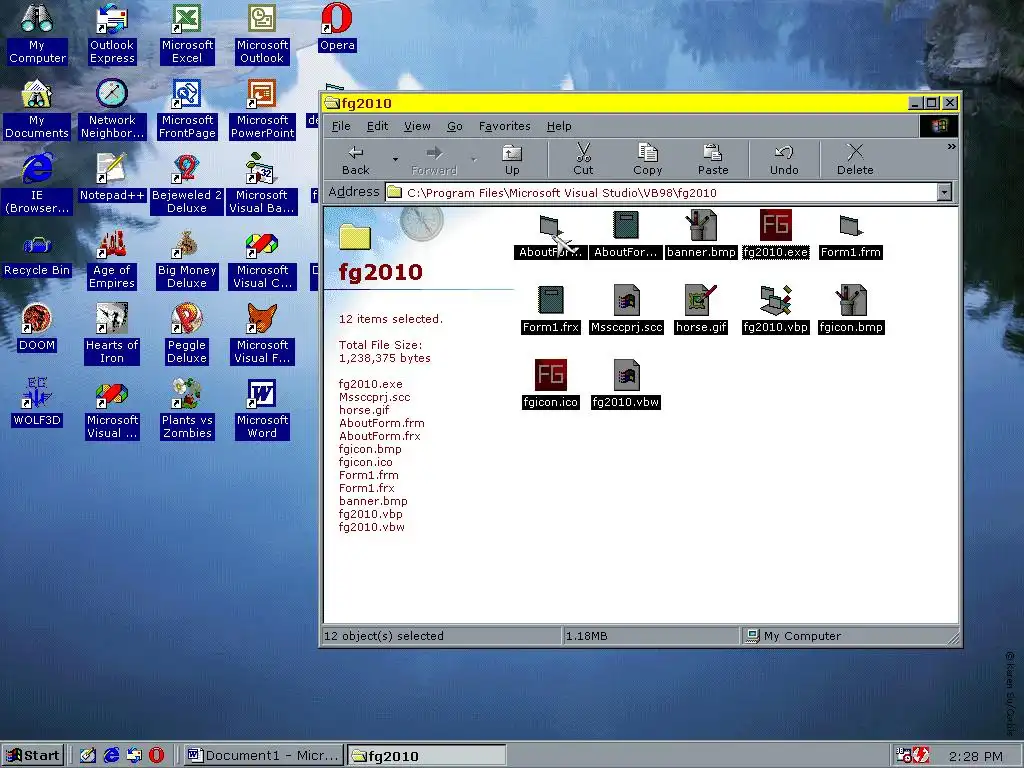Viewport: 1024px width, 768px height.
Task: Click the Show Desktop quick launch icon
Action: pos(88,756)
